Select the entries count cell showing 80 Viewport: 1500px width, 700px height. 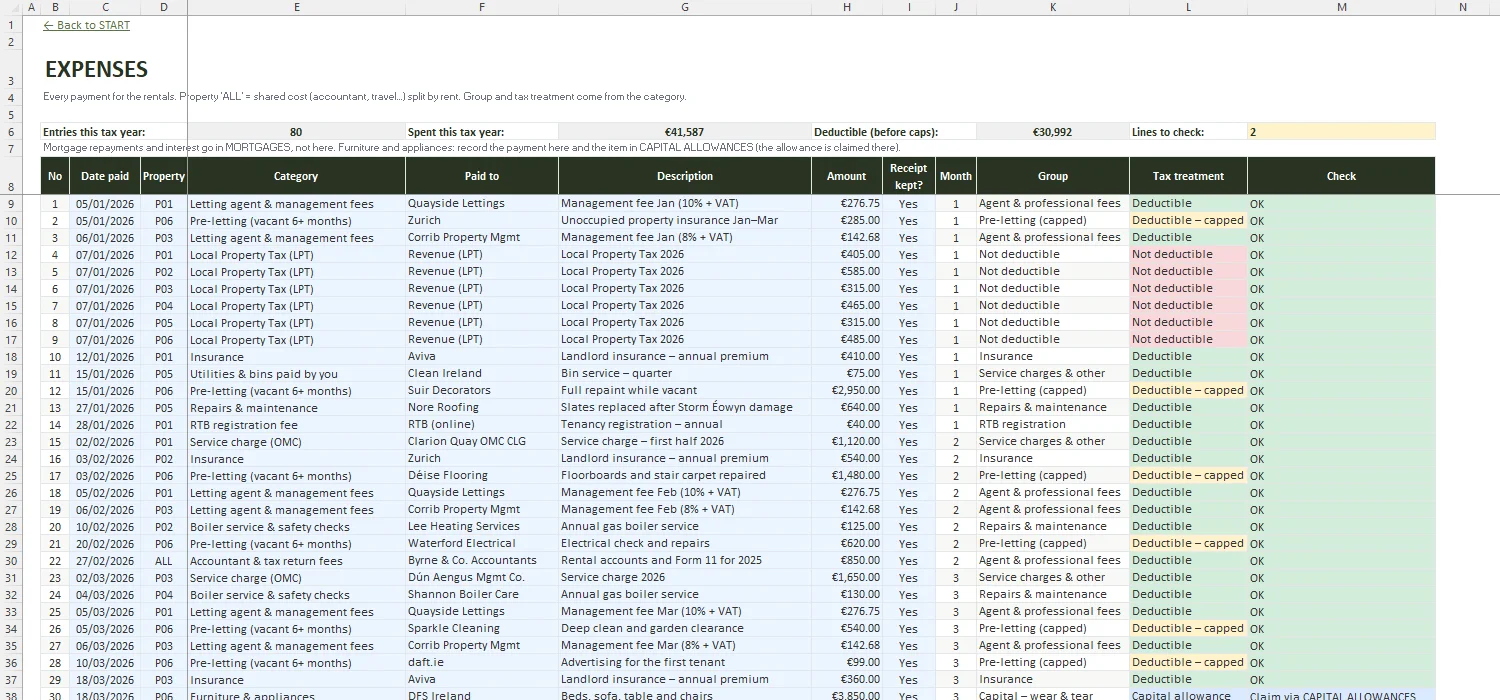coord(296,131)
